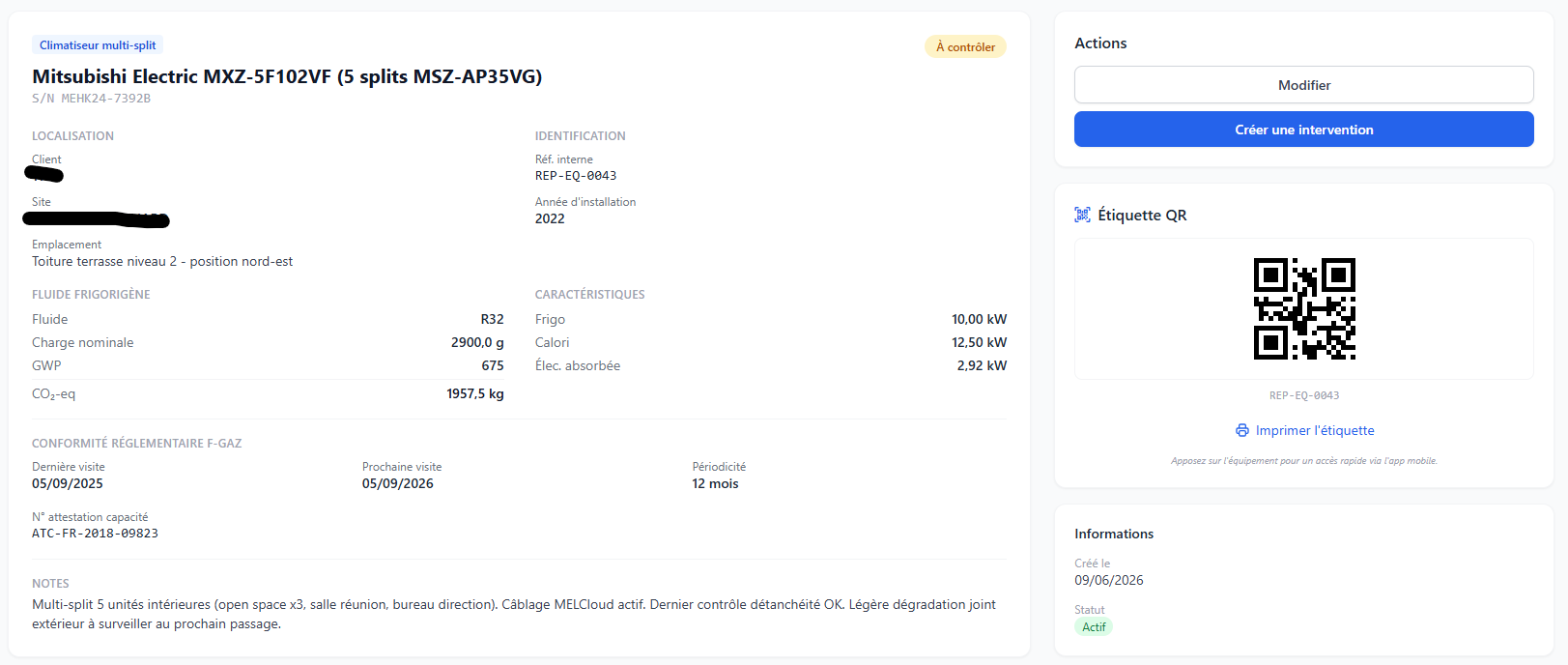Click internal reference REP-EQ-0043 under Réf. interne

(x=576, y=176)
